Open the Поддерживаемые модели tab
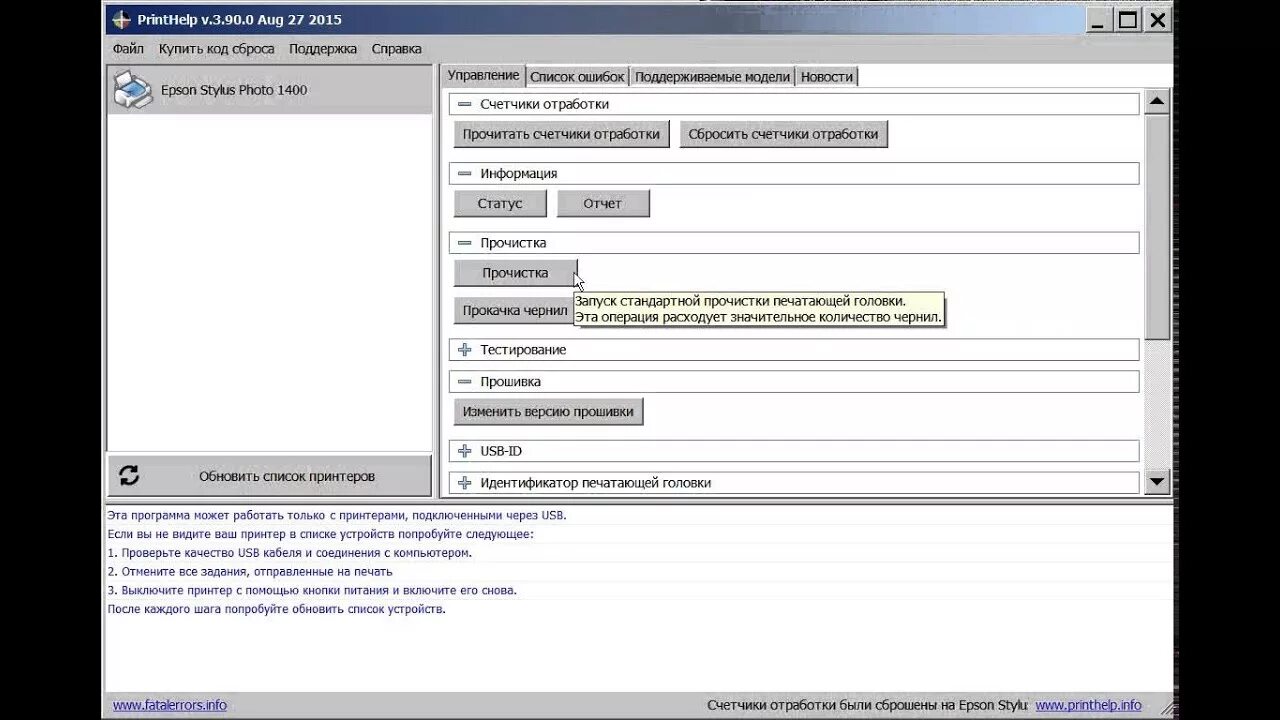The width and height of the screenshot is (1280, 720). (x=712, y=77)
